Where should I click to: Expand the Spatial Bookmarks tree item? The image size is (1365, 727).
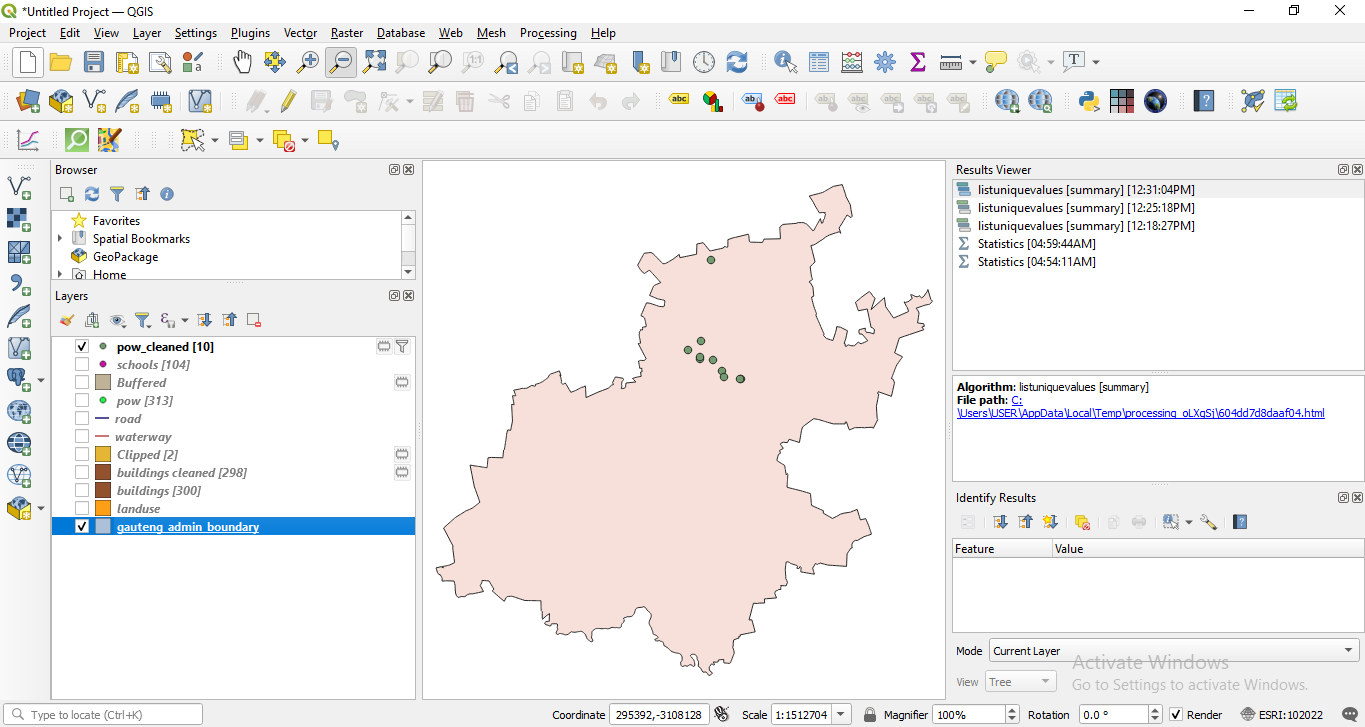point(60,239)
